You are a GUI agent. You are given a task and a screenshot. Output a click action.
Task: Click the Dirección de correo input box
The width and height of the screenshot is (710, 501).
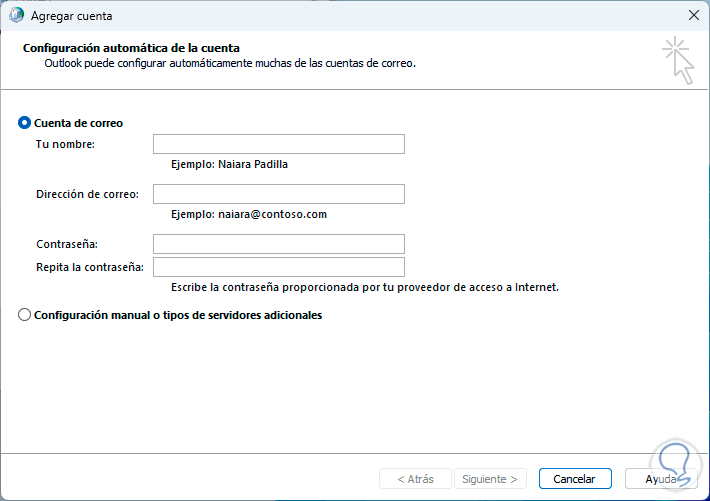(278, 194)
